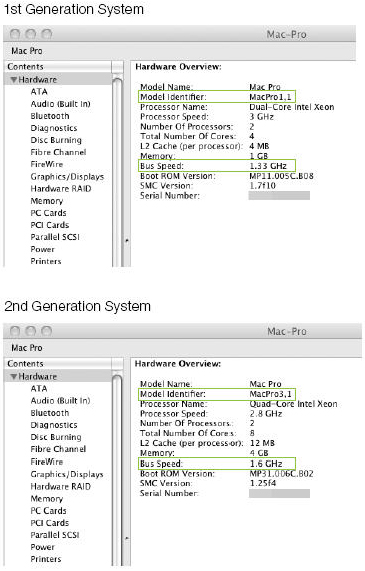Open Memory in the bottom window sidebar
The height and width of the screenshot is (571, 365).
pos(47,498)
